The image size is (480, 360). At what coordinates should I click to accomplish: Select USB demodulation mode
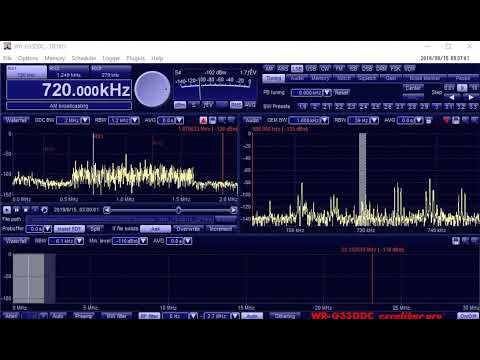[x=311, y=68]
